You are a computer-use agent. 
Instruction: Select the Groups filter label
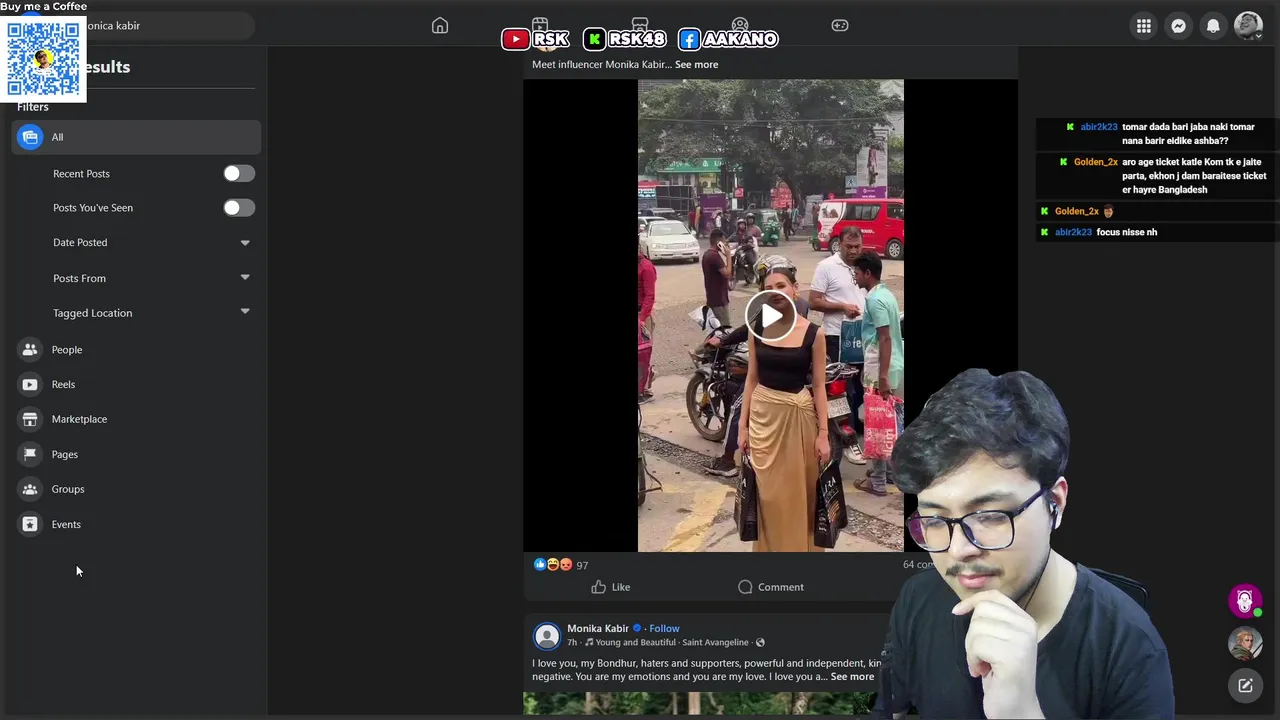pyautogui.click(x=68, y=489)
